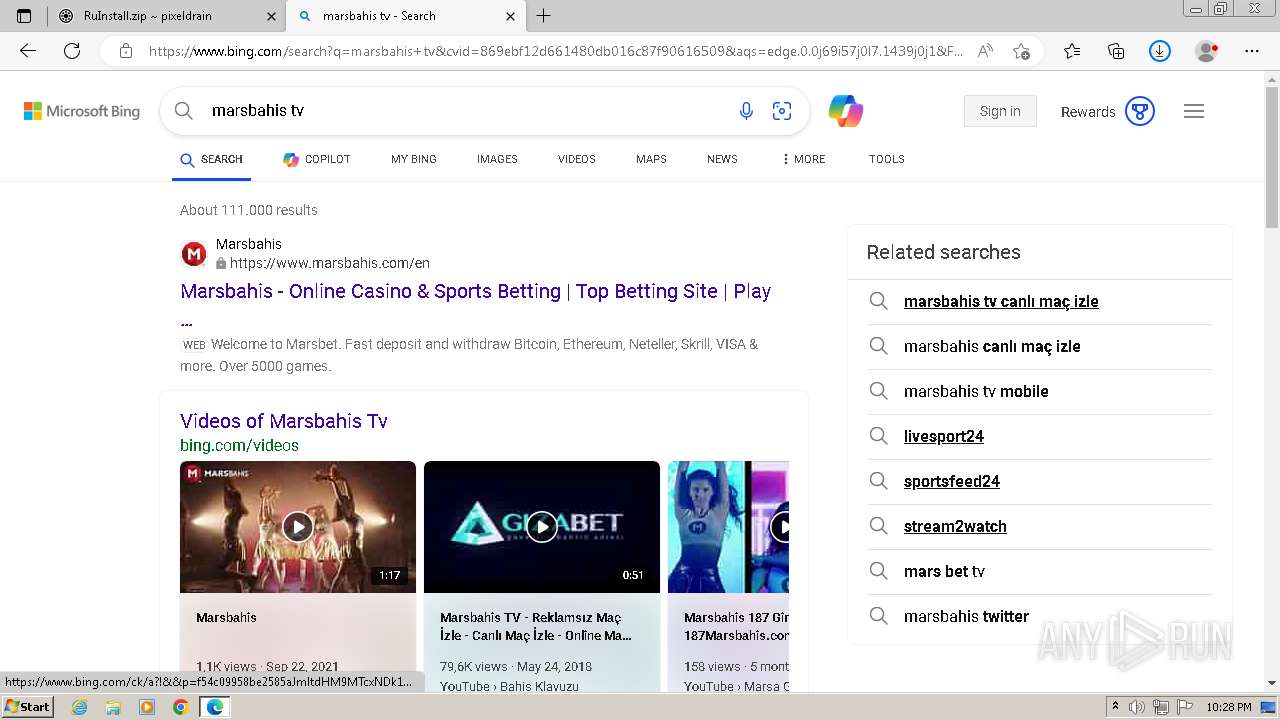Play the GigaBet 0:51 video thumbnail
Screen dimensions: 1280x720
coord(542,527)
